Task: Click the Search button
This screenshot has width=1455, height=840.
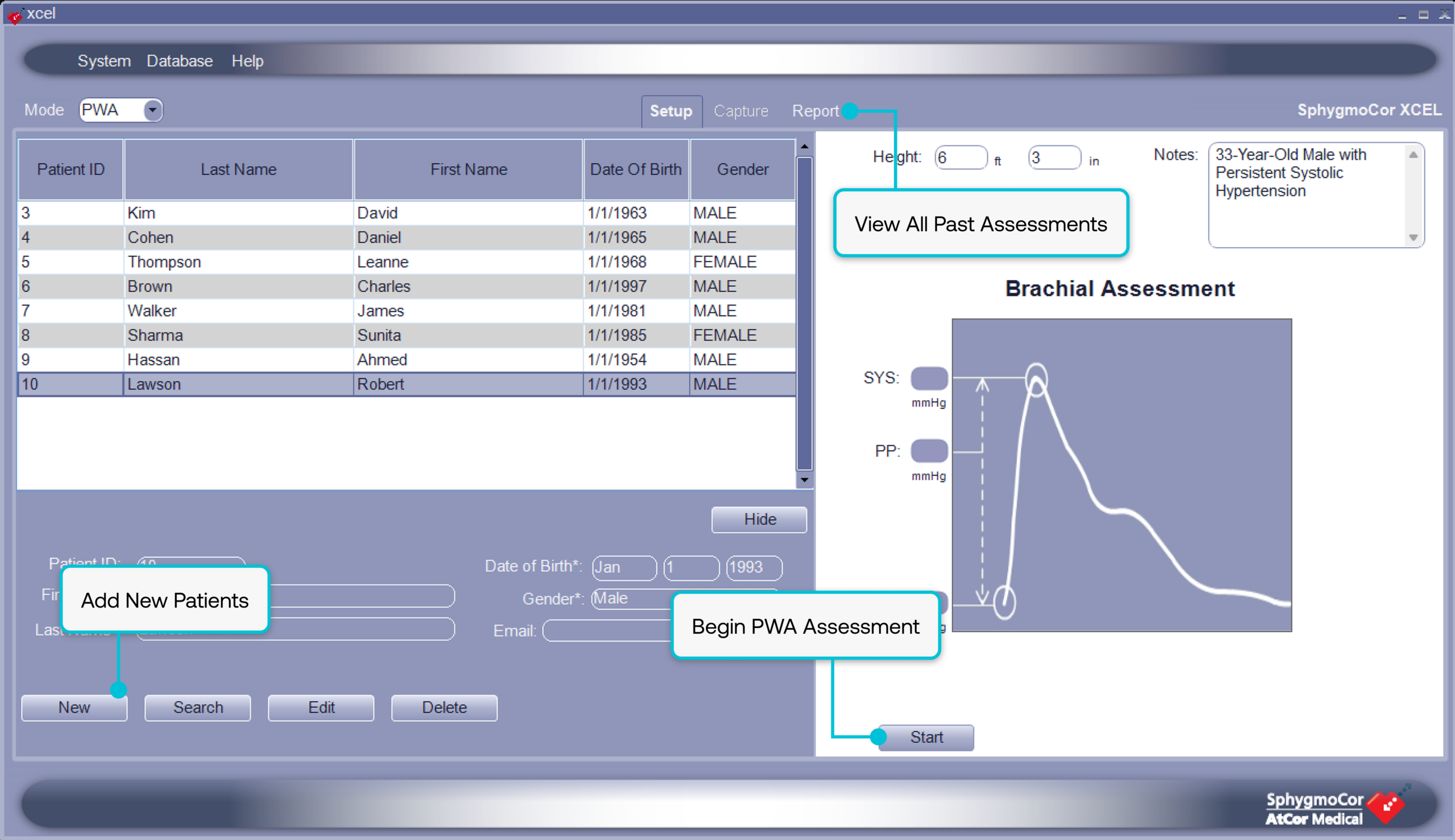Action: click(197, 708)
